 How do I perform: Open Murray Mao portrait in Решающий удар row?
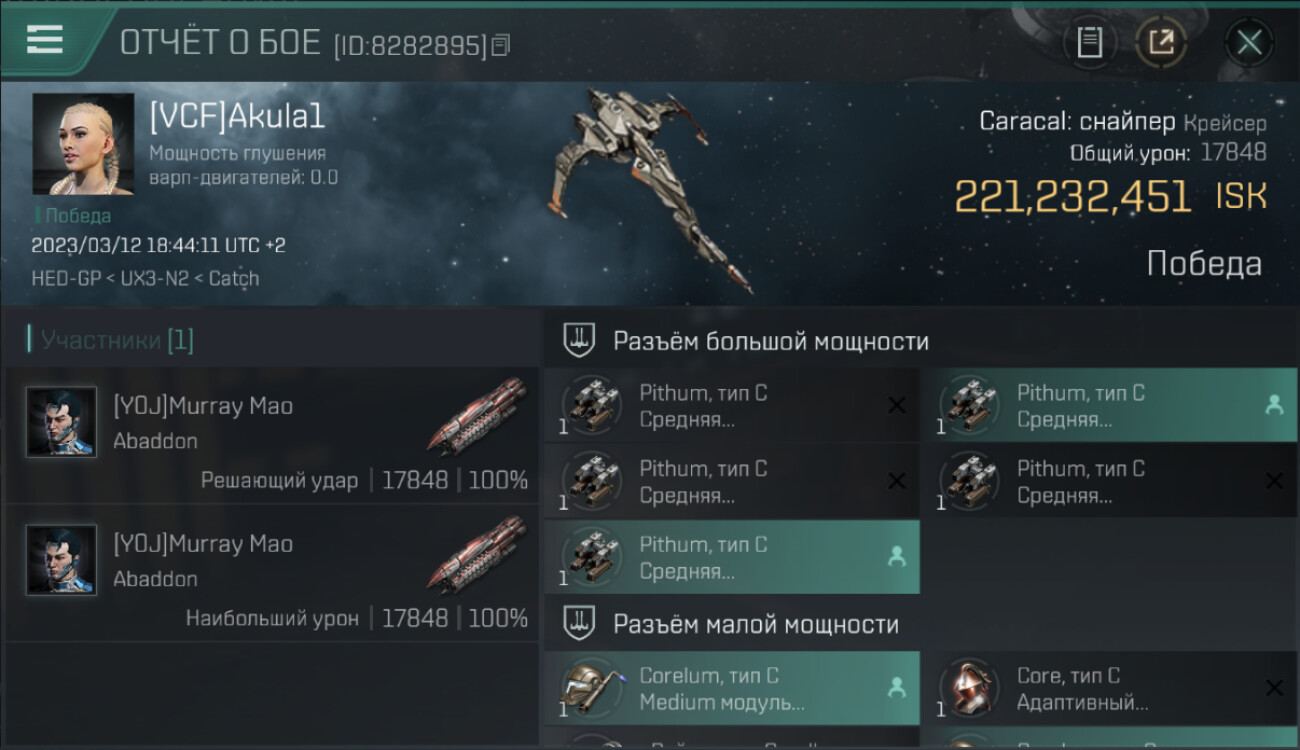tap(62, 422)
